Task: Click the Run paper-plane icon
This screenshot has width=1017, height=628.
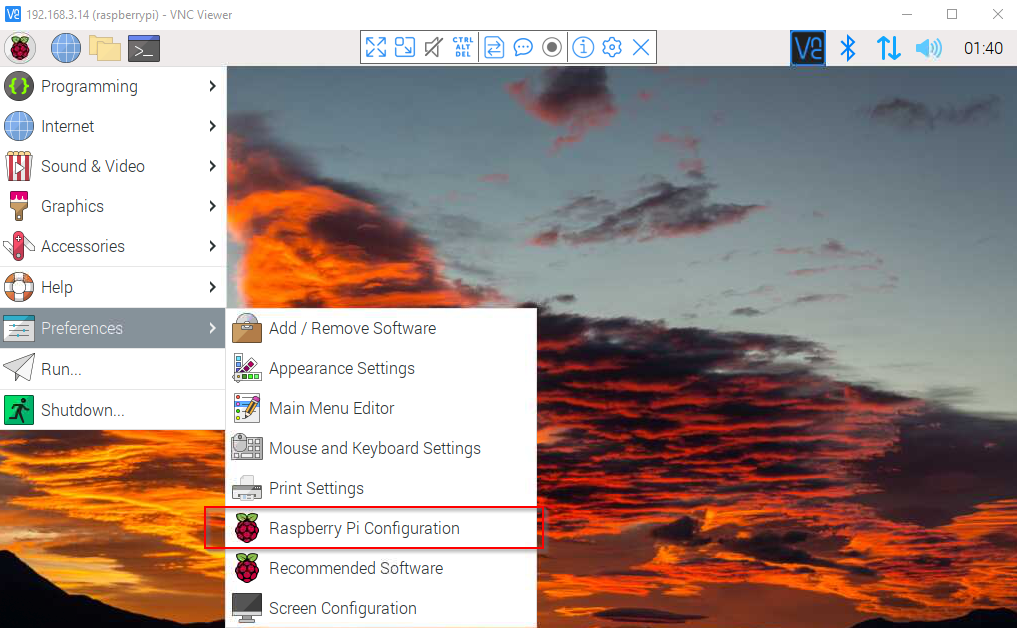Action: 19,368
